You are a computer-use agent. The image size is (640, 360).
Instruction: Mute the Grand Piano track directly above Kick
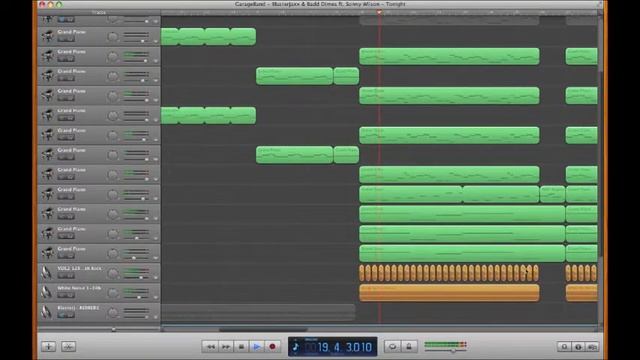tap(62, 256)
